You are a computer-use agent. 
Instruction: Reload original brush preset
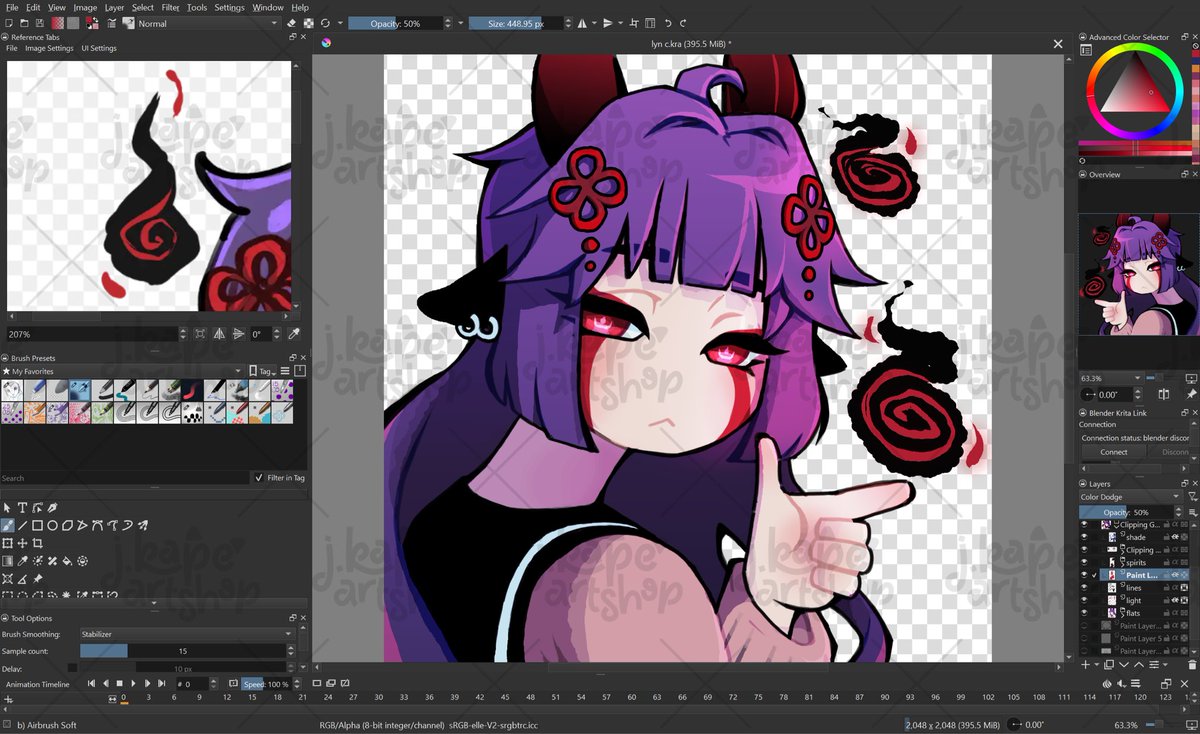325,23
